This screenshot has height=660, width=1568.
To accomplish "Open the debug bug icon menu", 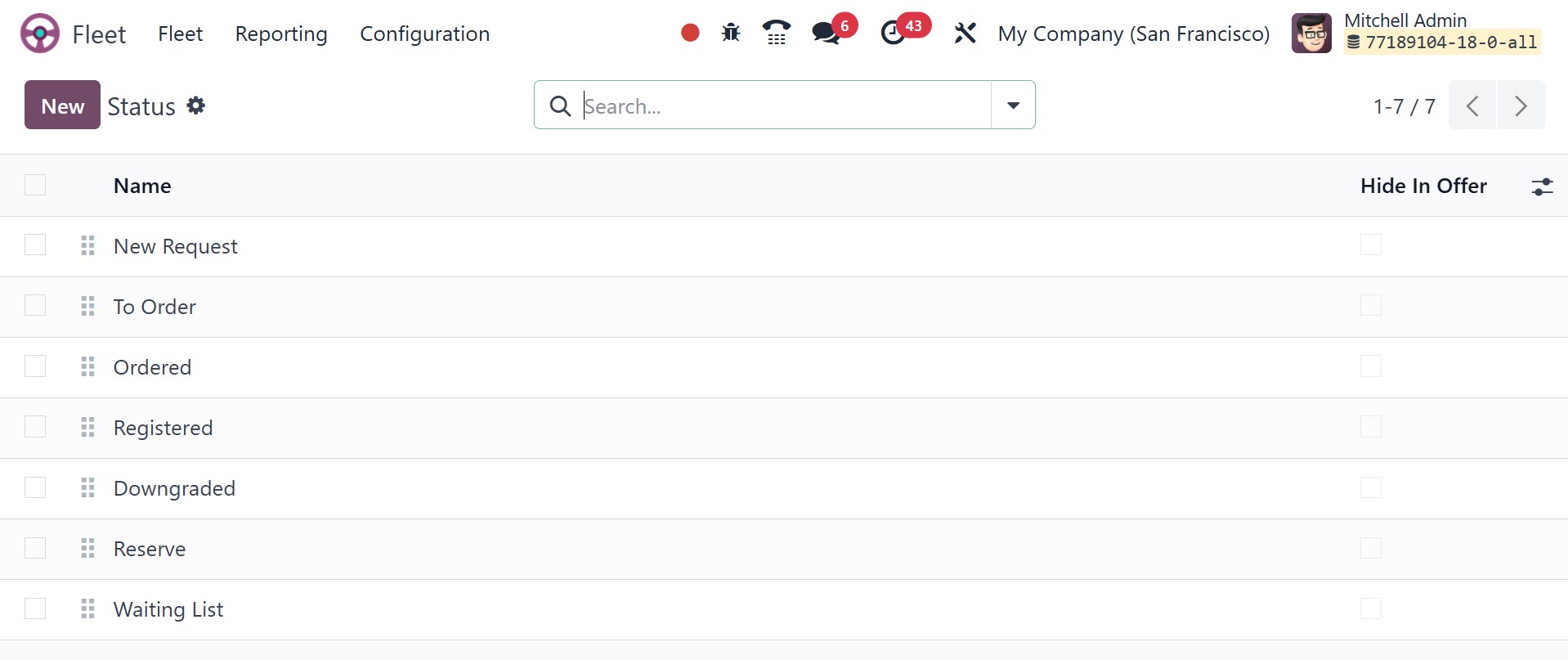I will click(731, 33).
